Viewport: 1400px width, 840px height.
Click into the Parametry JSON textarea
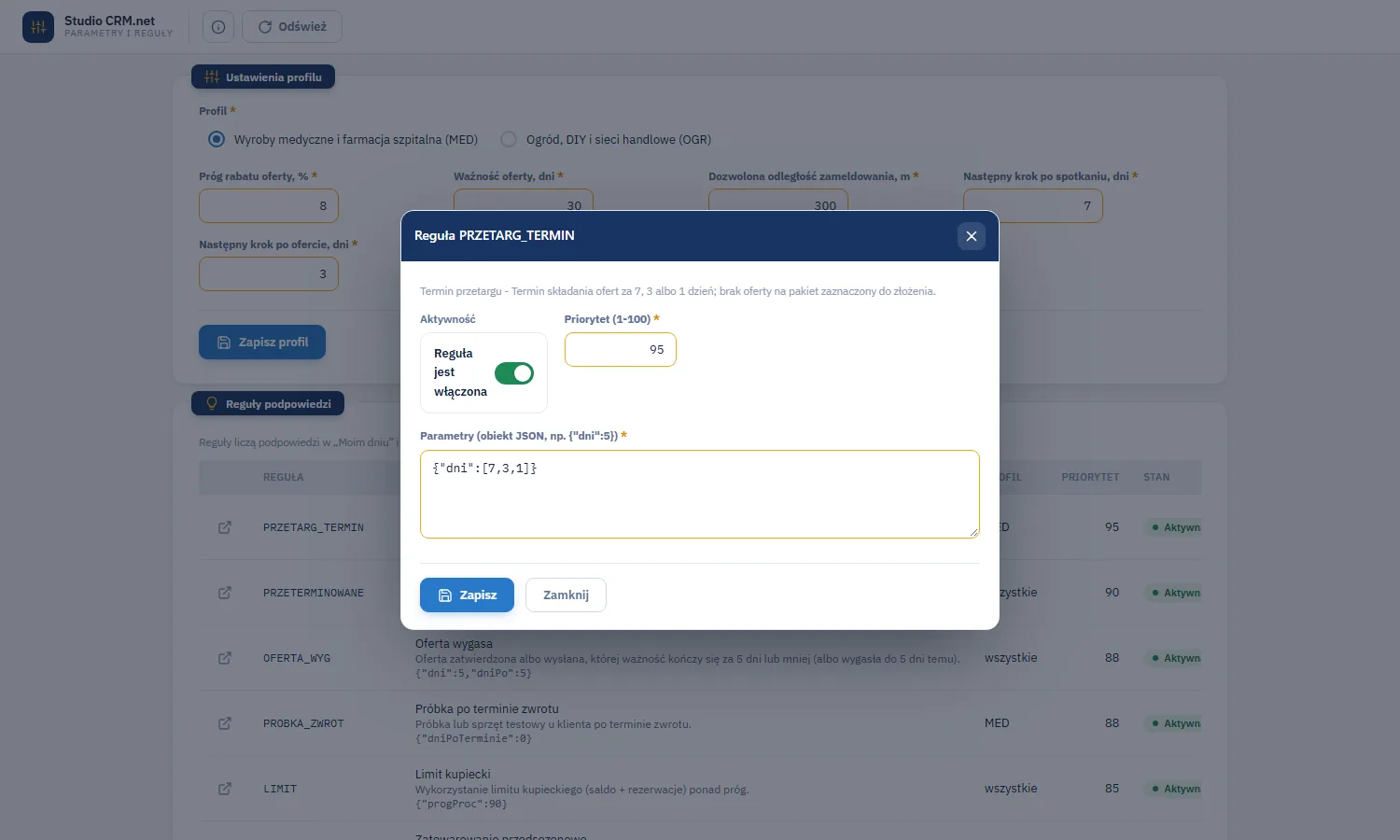coord(700,494)
